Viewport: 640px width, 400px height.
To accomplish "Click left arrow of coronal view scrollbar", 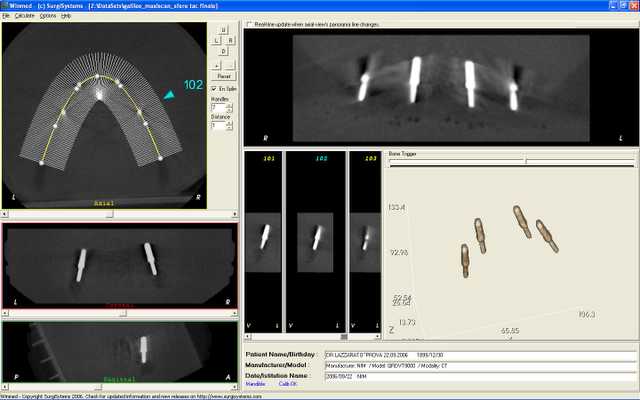I will pos(5,313).
